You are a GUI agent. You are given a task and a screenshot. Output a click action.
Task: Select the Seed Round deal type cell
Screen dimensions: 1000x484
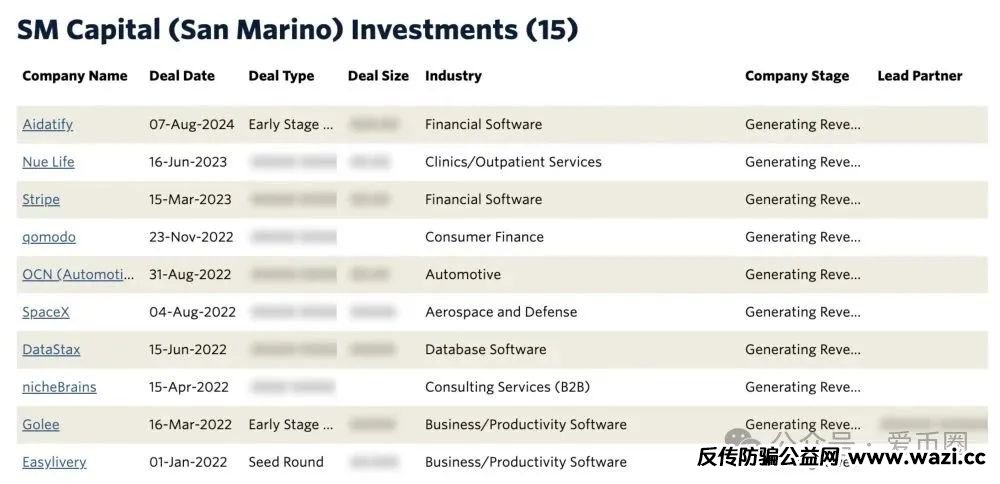[x=286, y=462]
